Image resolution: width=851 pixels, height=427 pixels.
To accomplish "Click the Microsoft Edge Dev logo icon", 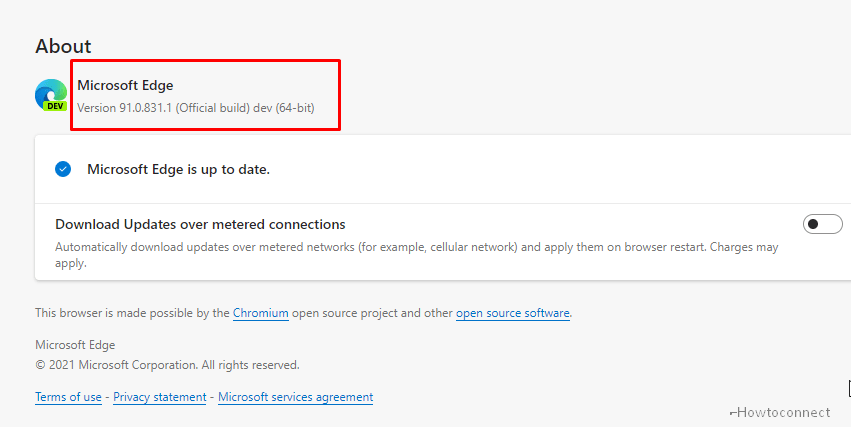I will 51,95.
